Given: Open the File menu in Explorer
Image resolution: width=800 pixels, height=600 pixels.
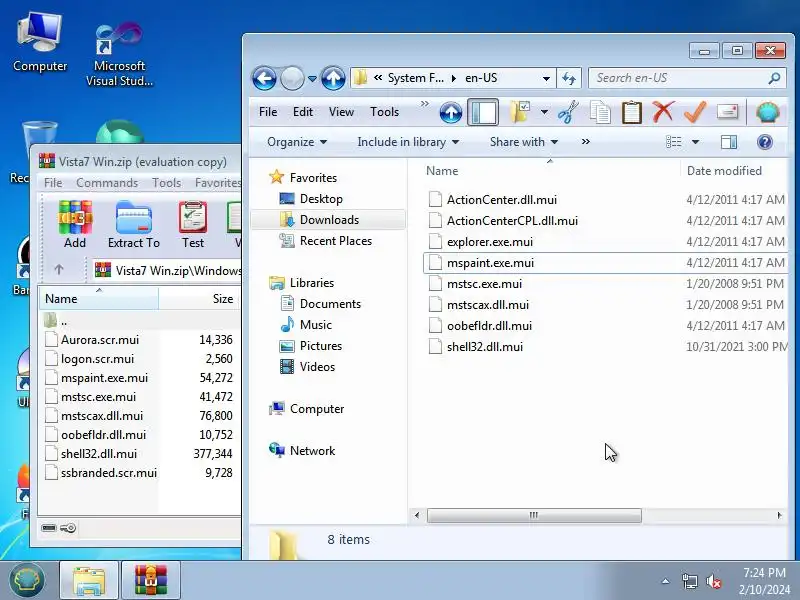Looking at the screenshot, I should tap(268, 112).
